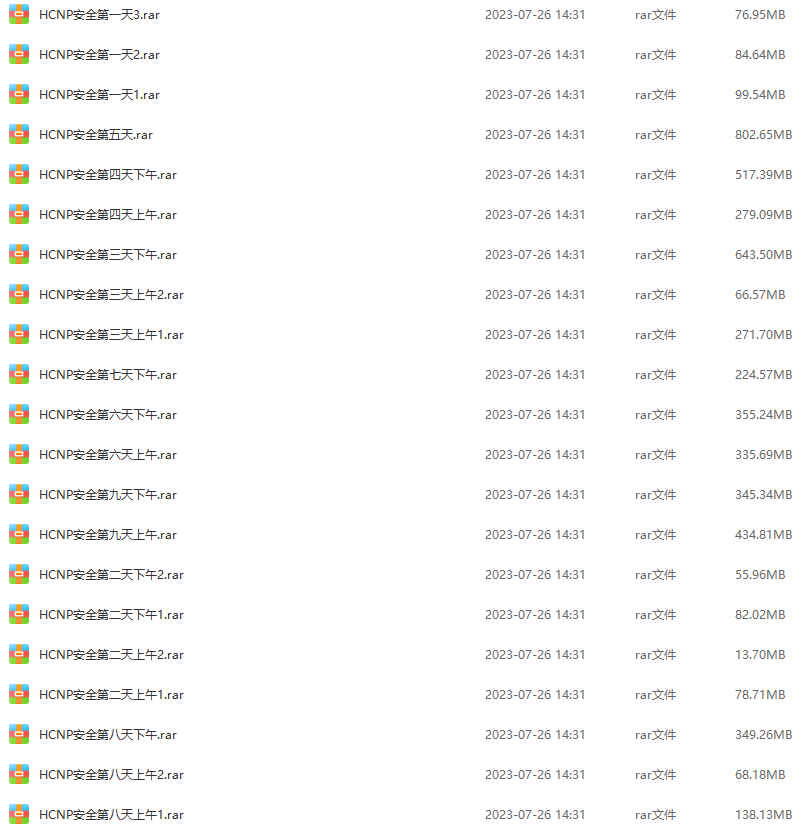This screenshot has height=831, width=802.
Task: Click the file size 76.95MB
Action: (760, 15)
